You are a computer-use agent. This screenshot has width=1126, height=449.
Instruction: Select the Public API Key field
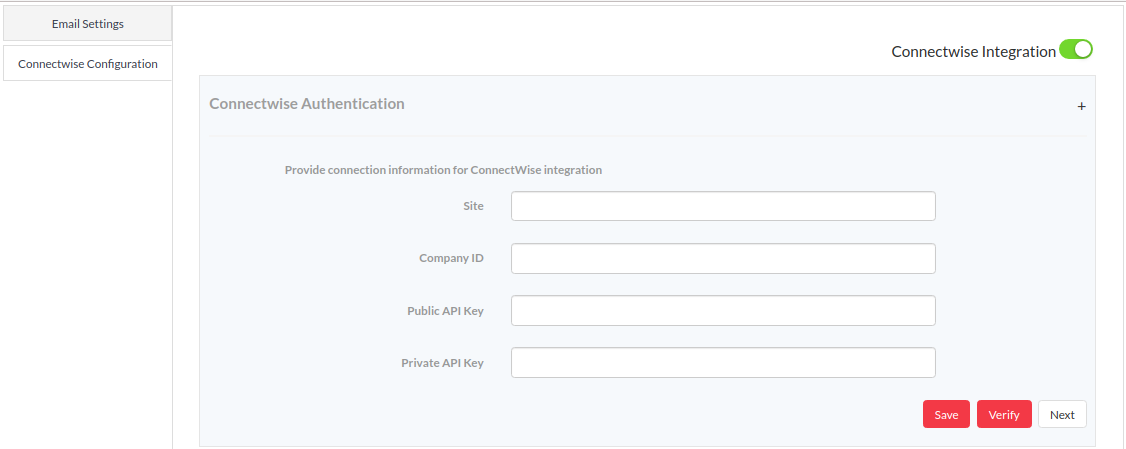click(x=723, y=310)
